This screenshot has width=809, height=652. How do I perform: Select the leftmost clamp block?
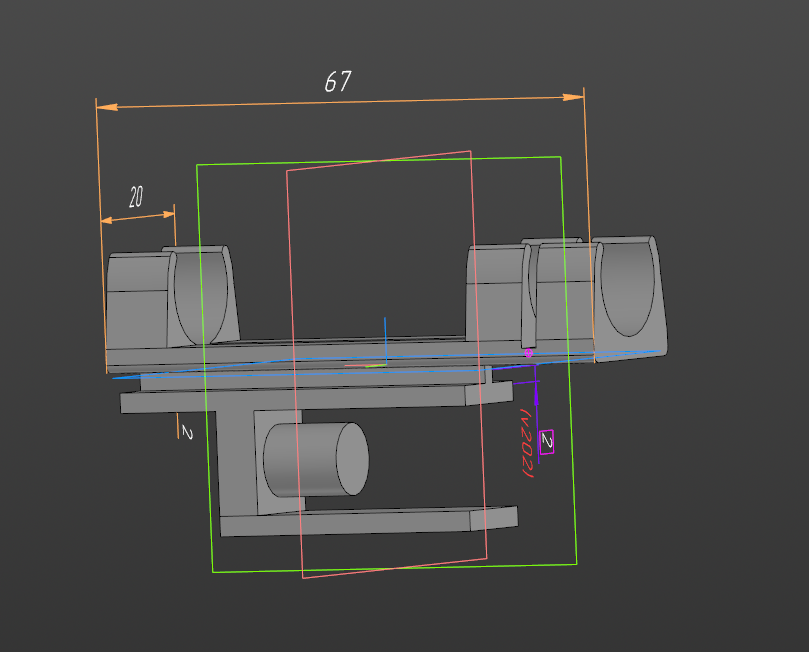(x=138, y=300)
